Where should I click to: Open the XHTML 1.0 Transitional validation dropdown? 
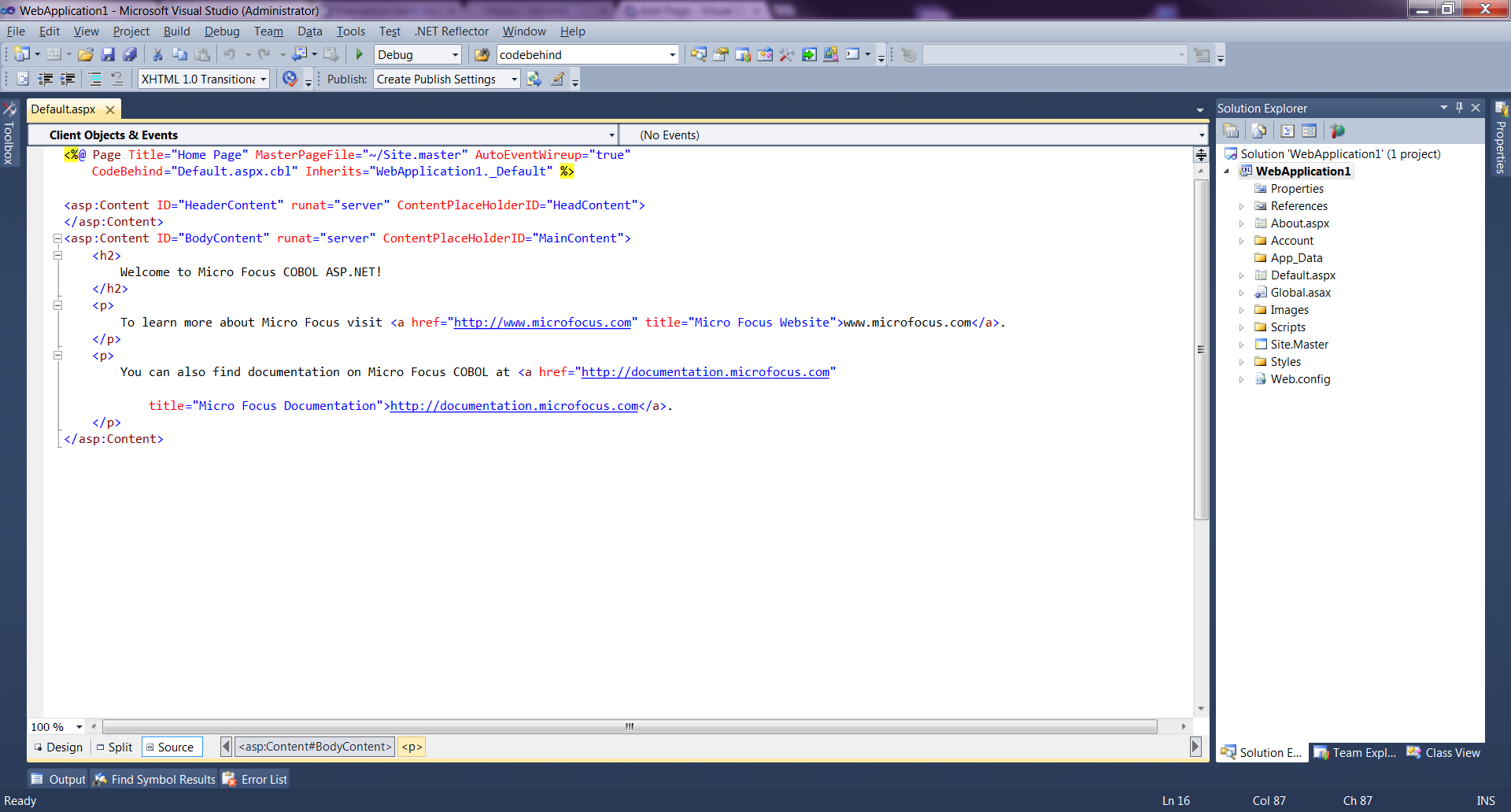pos(263,79)
